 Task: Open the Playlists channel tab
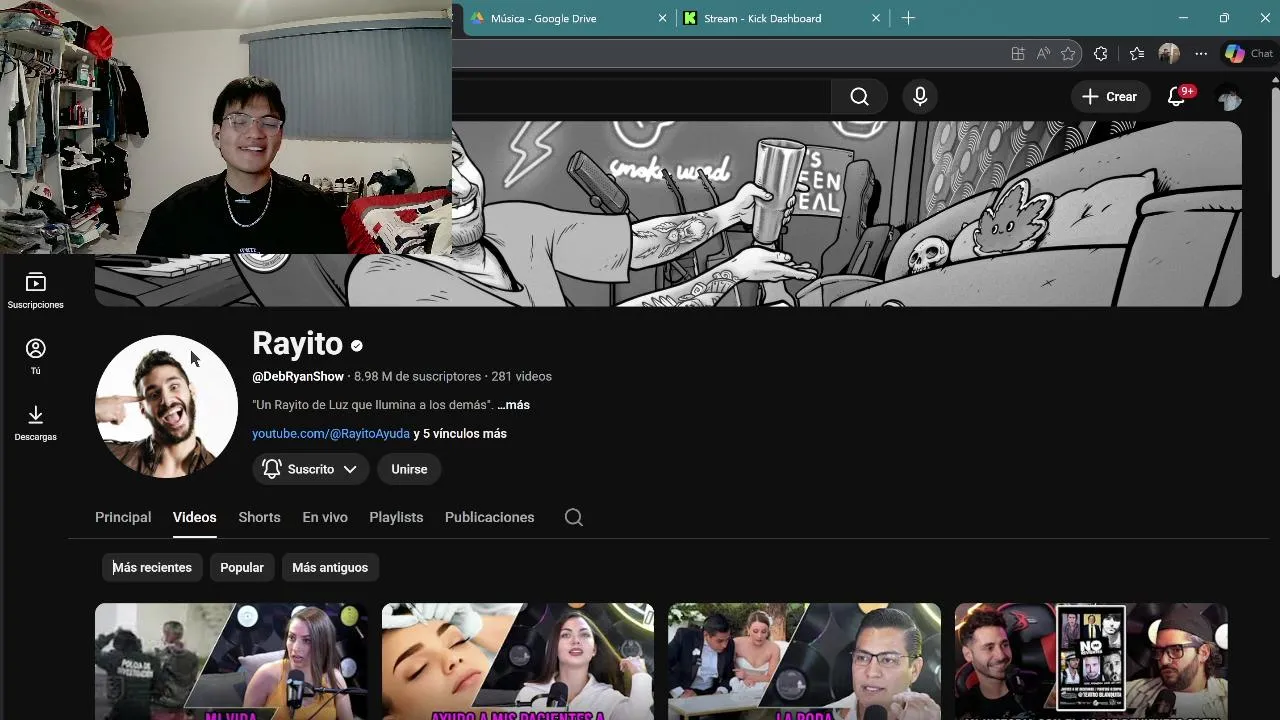(x=396, y=517)
